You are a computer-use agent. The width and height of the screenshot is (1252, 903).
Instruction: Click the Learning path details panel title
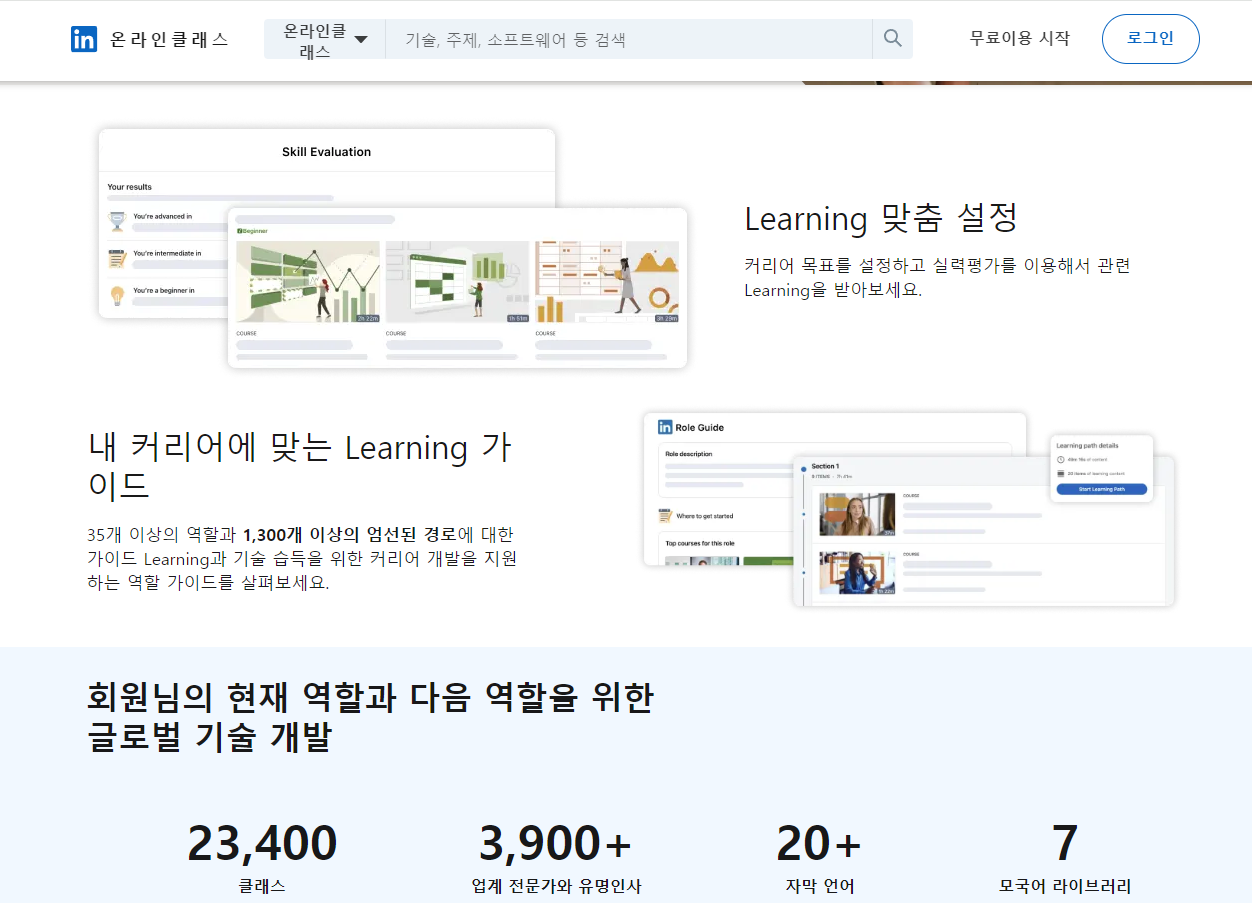1087,445
